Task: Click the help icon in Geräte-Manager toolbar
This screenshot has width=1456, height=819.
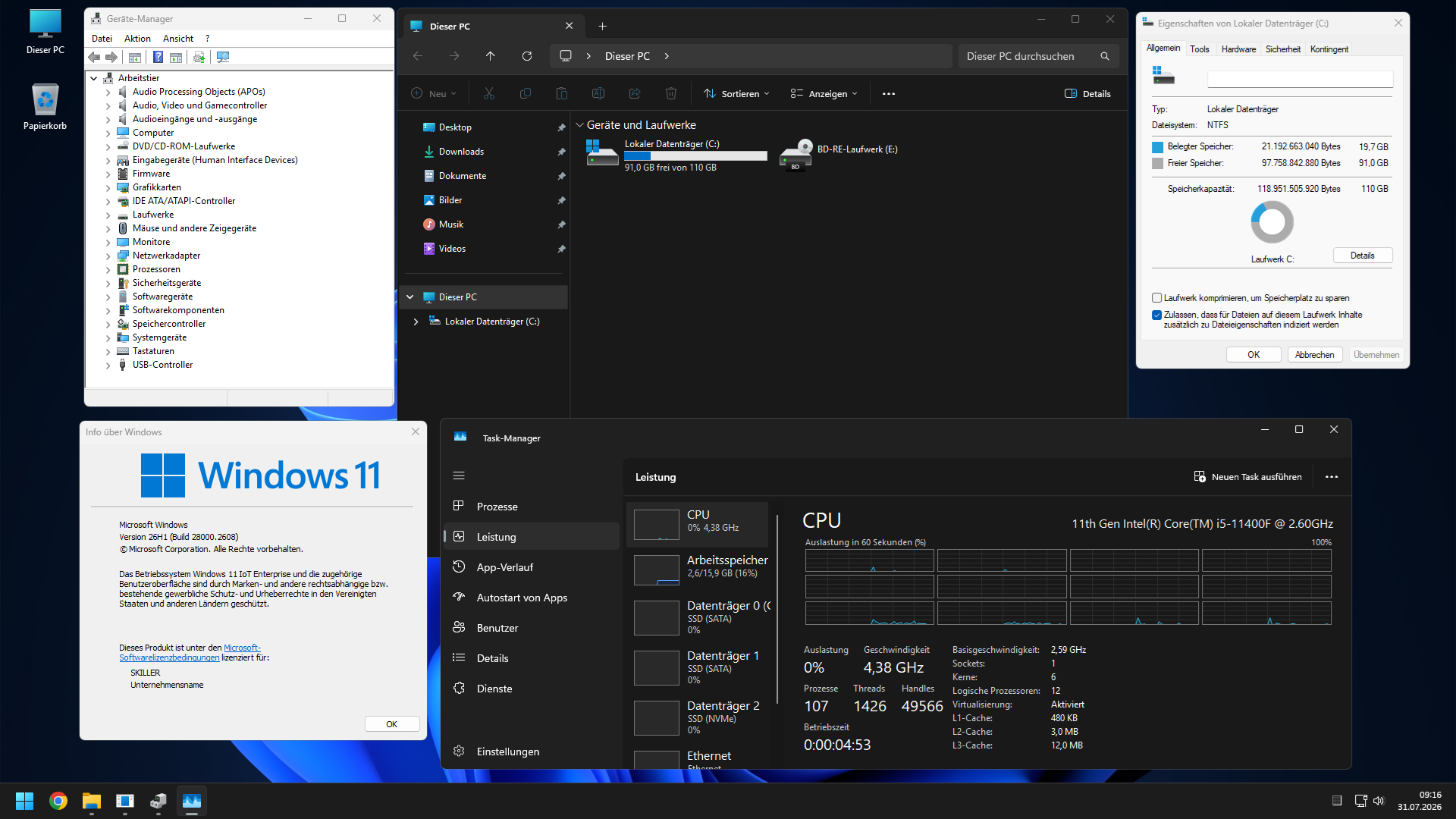Action: (x=158, y=57)
